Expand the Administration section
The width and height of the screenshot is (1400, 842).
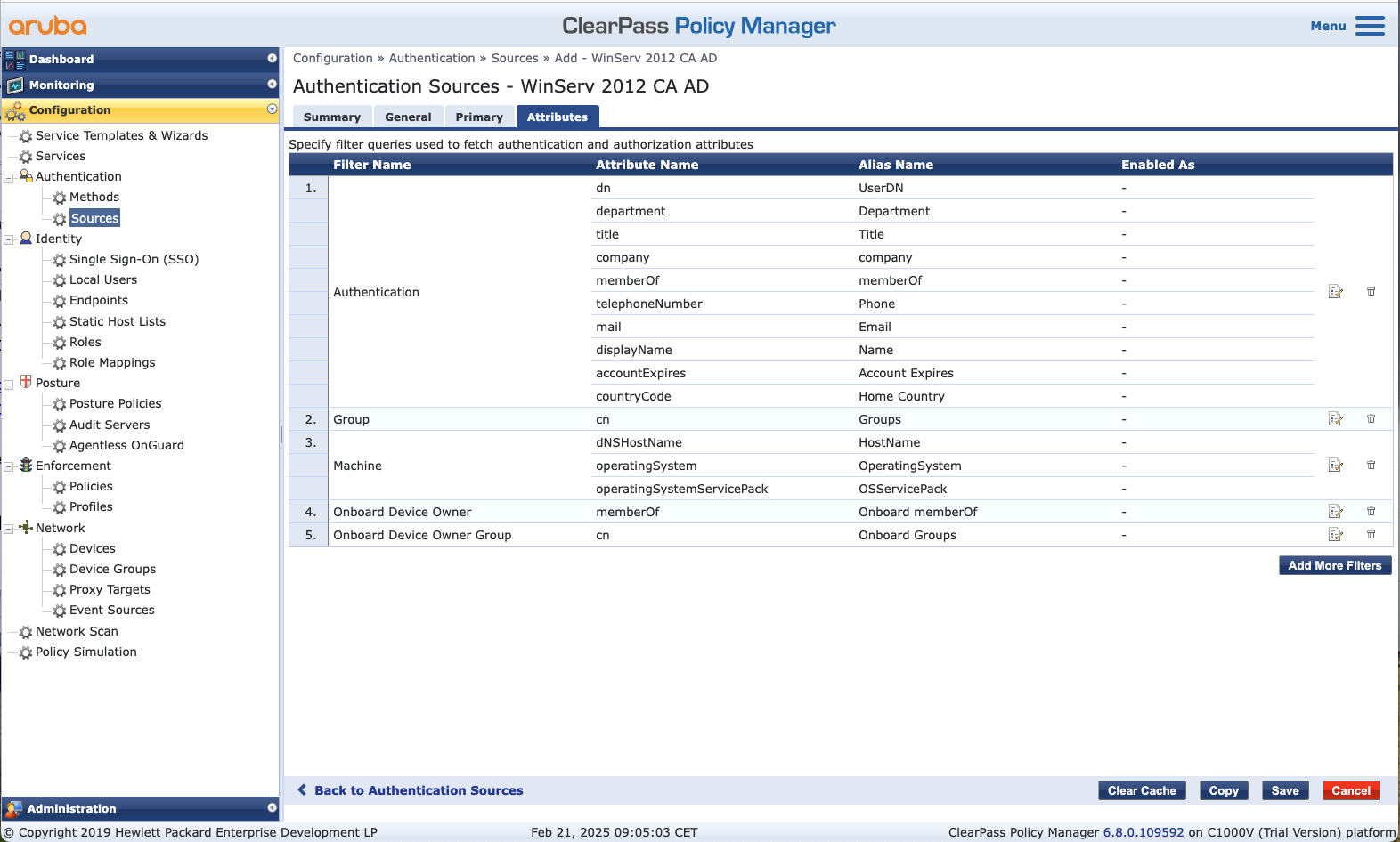tap(272, 808)
